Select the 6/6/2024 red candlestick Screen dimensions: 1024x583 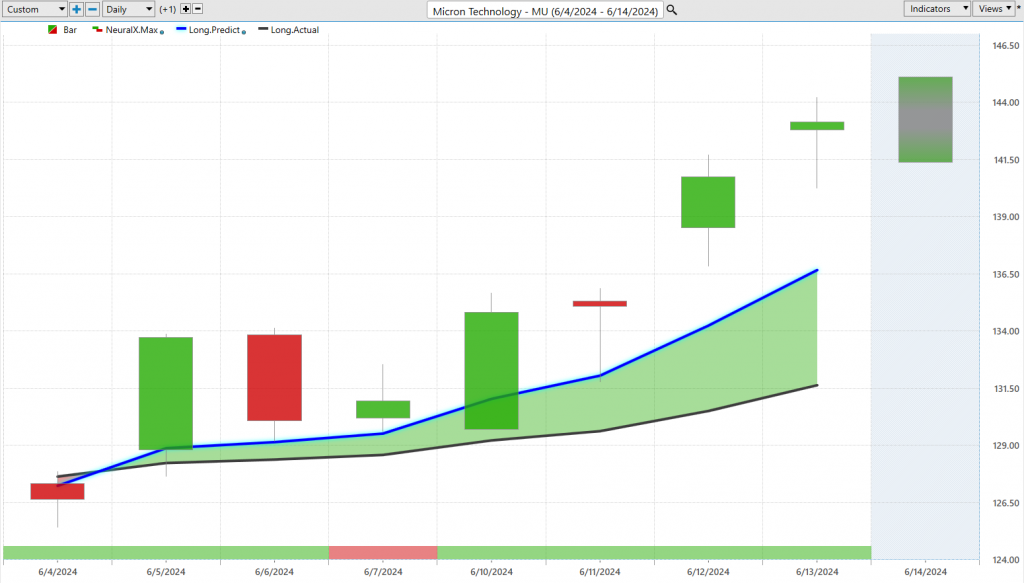tap(274, 377)
